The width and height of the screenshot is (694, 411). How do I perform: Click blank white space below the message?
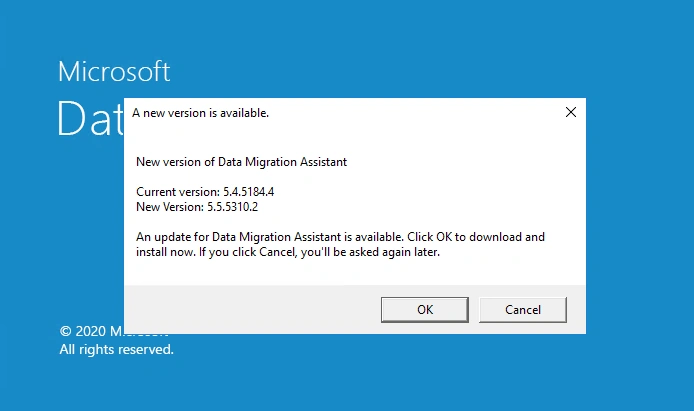pos(354,272)
